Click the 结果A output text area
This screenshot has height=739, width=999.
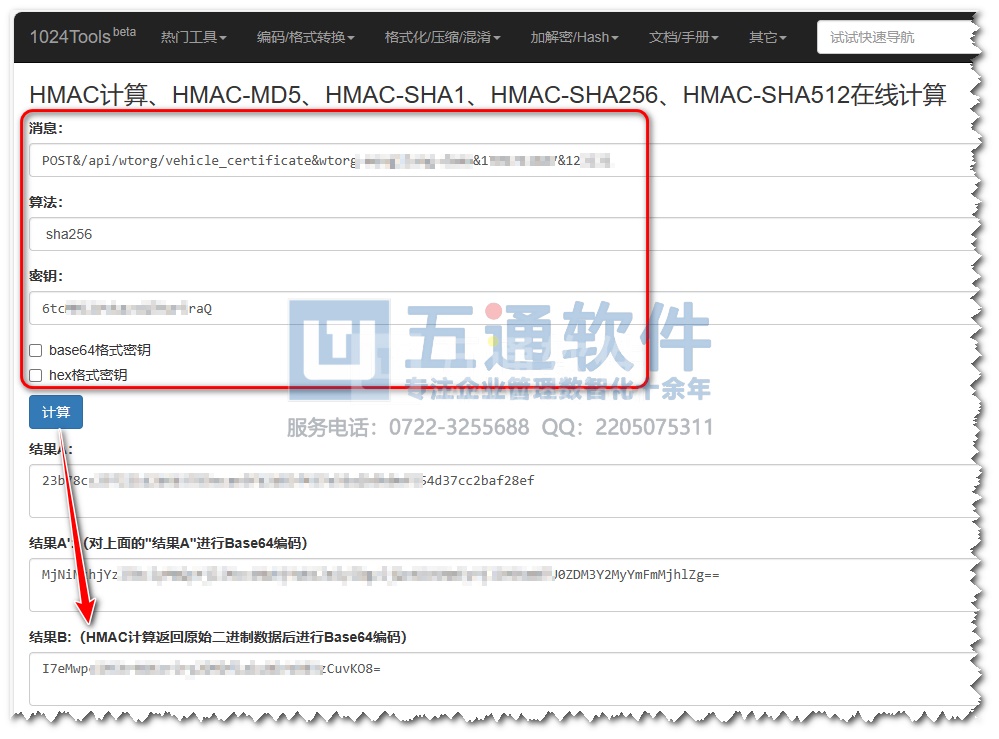pyautogui.click(x=503, y=491)
